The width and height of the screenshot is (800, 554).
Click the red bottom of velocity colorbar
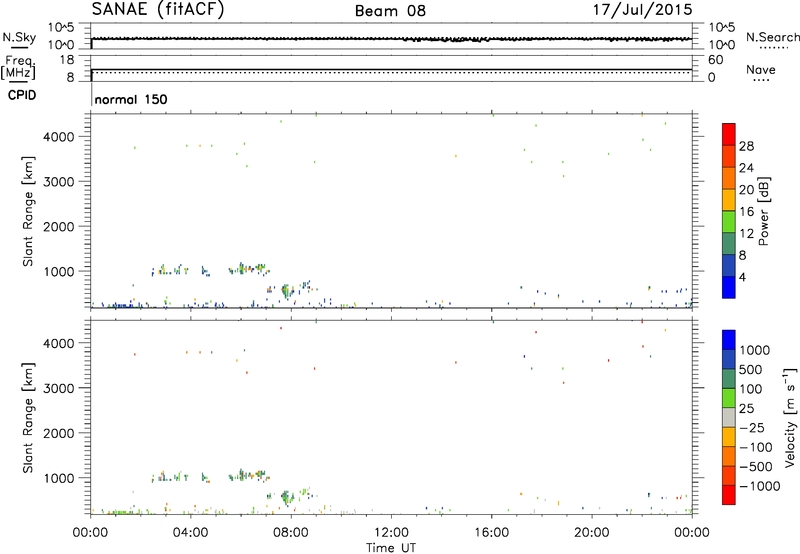click(x=729, y=495)
